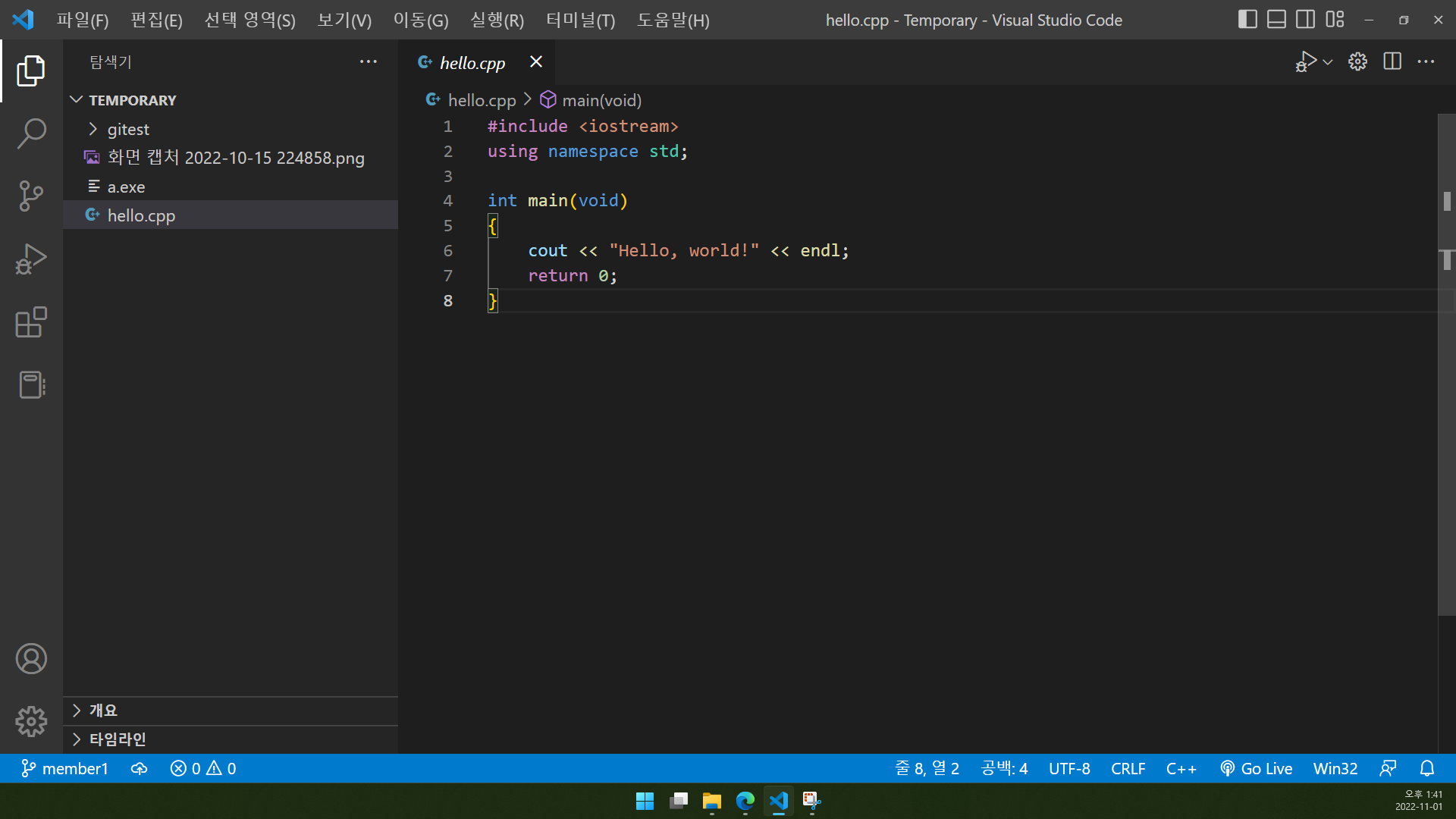The height and width of the screenshot is (819, 1456).
Task: Open the Run and Debug view
Action: 31,259
